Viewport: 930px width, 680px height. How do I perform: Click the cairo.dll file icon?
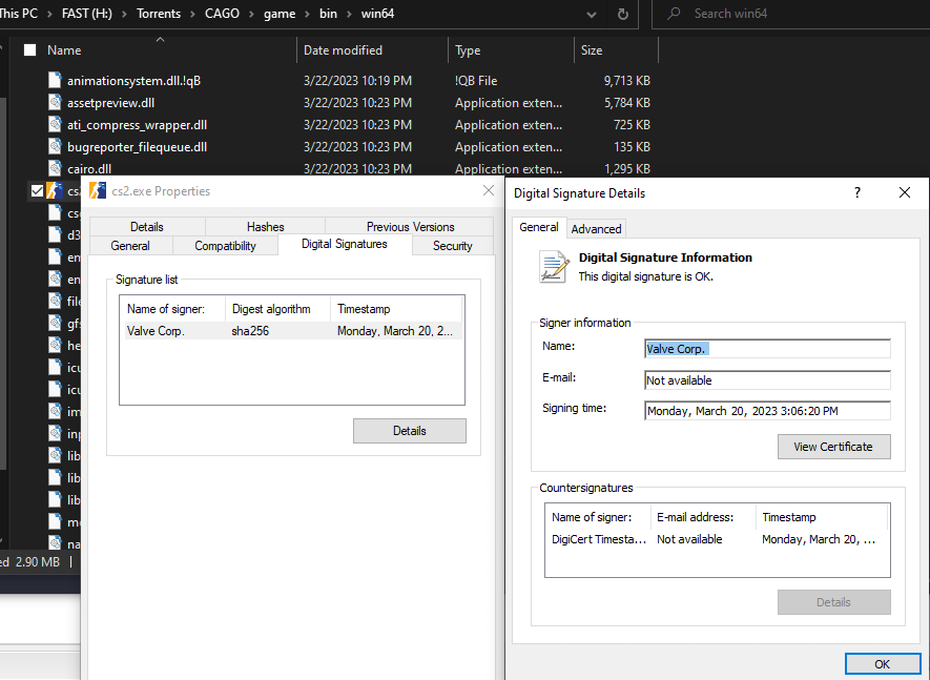coord(56,169)
